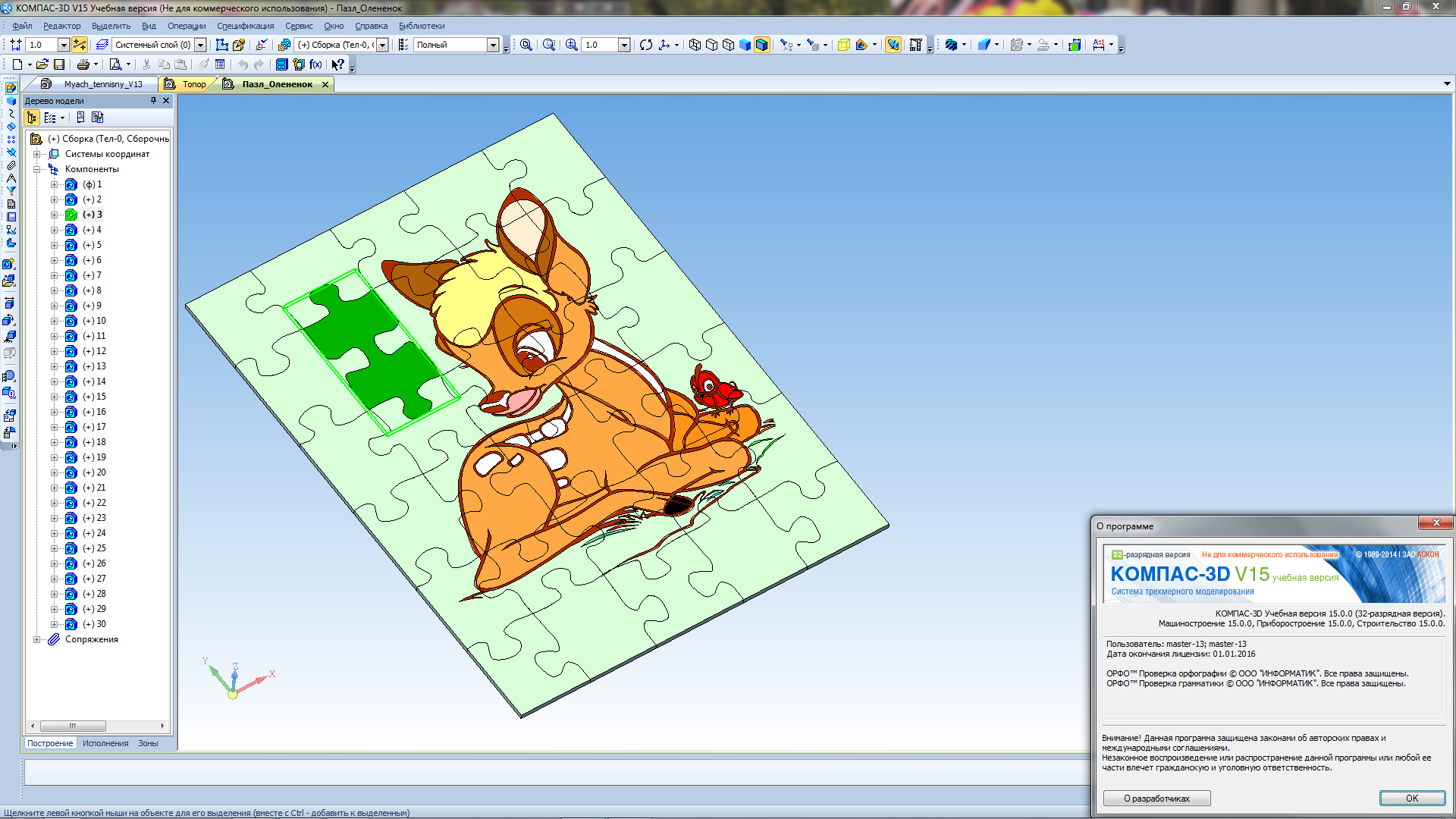Click the green interference check icon

1075,45
